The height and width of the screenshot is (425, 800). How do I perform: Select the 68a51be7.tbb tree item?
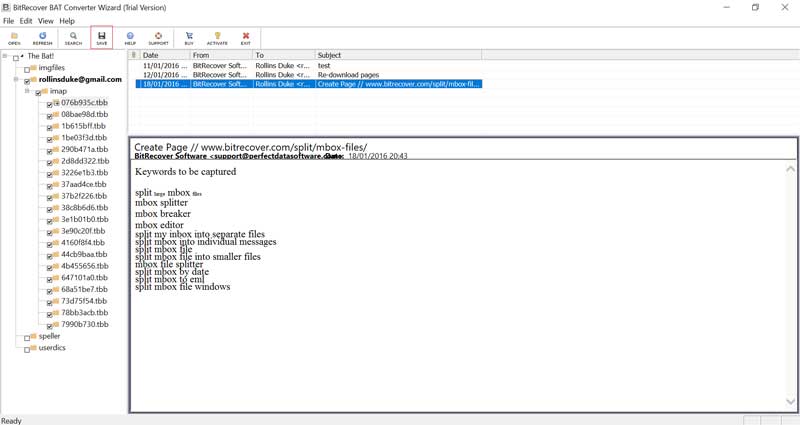(x=85, y=290)
